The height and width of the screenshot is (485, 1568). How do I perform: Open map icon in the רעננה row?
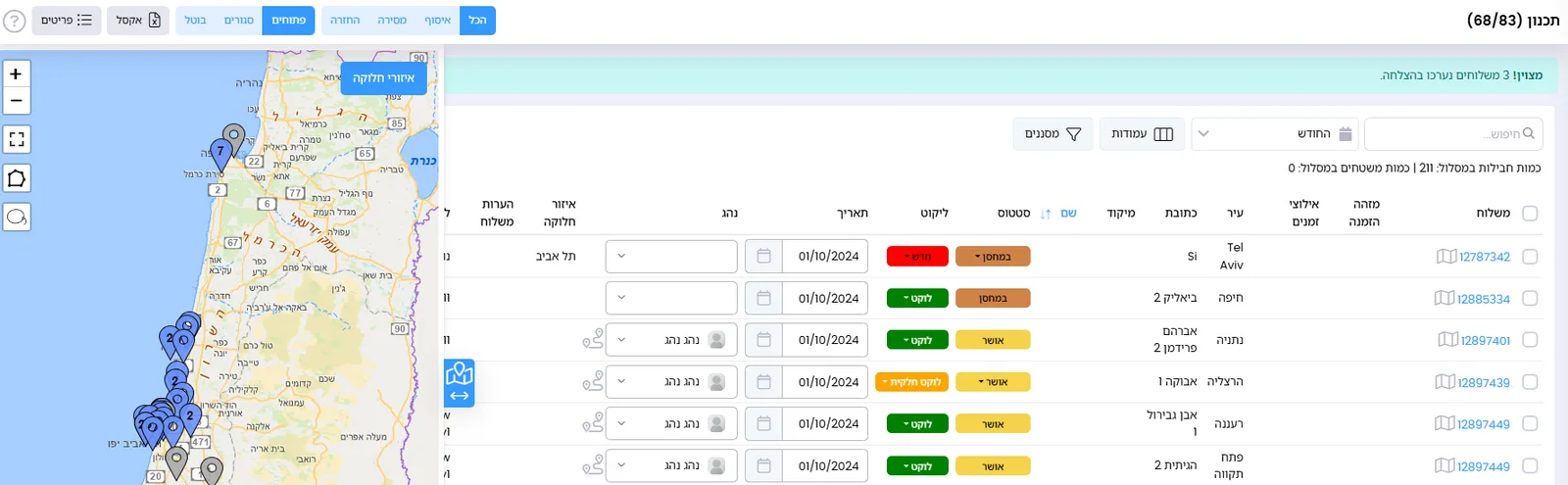1445,423
